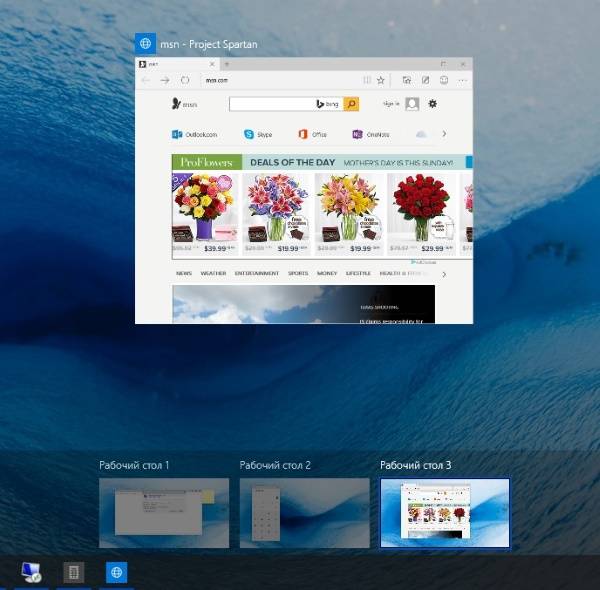Refresh the msn page
Image resolution: width=600 pixels, height=590 pixels.
click(x=185, y=80)
